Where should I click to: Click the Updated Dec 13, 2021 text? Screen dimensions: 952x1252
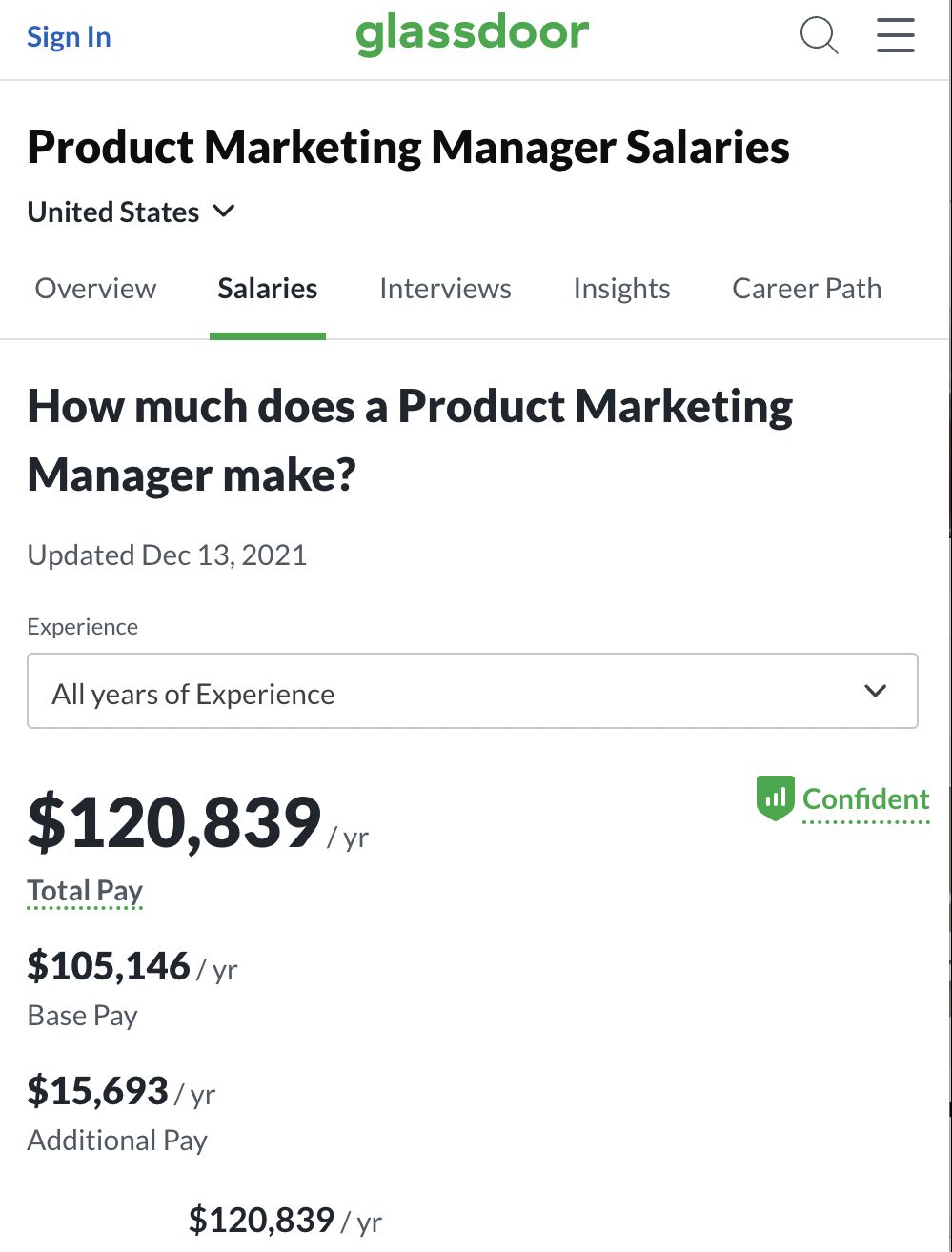pyautogui.click(x=167, y=555)
